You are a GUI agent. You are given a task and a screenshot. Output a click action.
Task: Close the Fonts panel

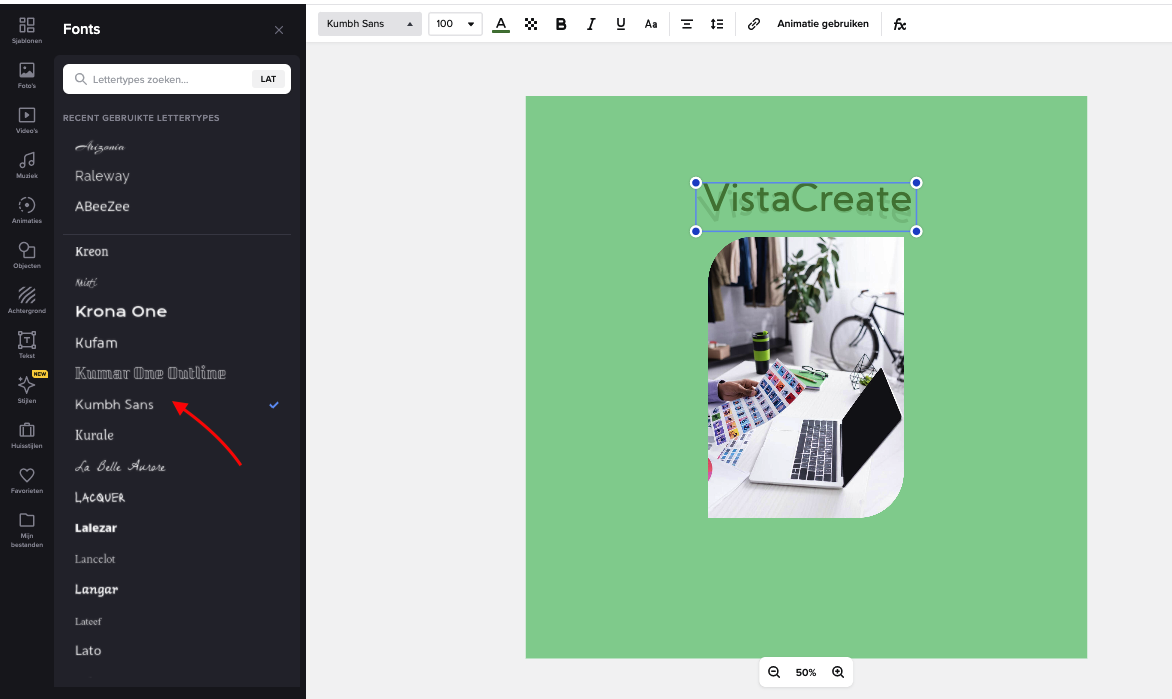pyautogui.click(x=279, y=30)
